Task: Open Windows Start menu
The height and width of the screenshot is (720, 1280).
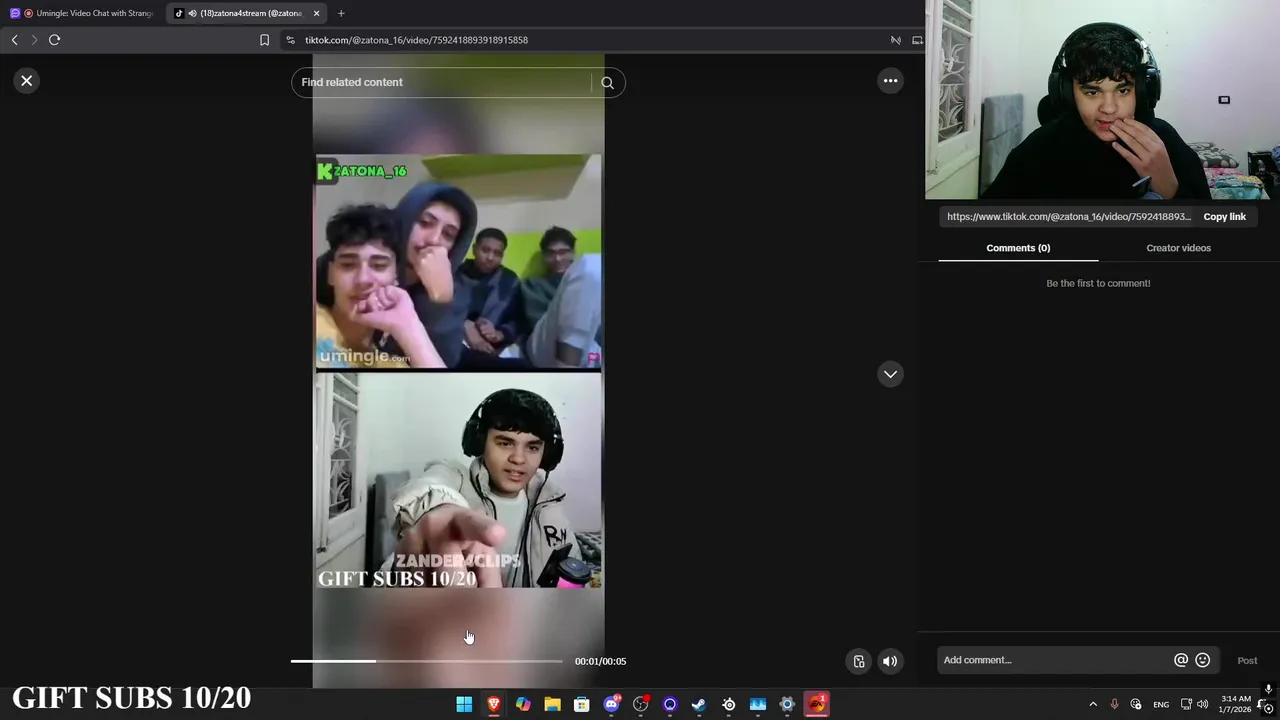Action: pyautogui.click(x=464, y=705)
